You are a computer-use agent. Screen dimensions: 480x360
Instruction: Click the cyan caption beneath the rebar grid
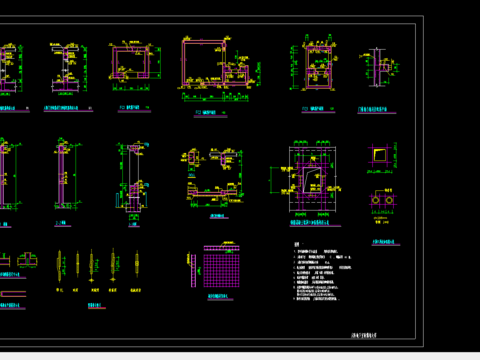coord(220,296)
